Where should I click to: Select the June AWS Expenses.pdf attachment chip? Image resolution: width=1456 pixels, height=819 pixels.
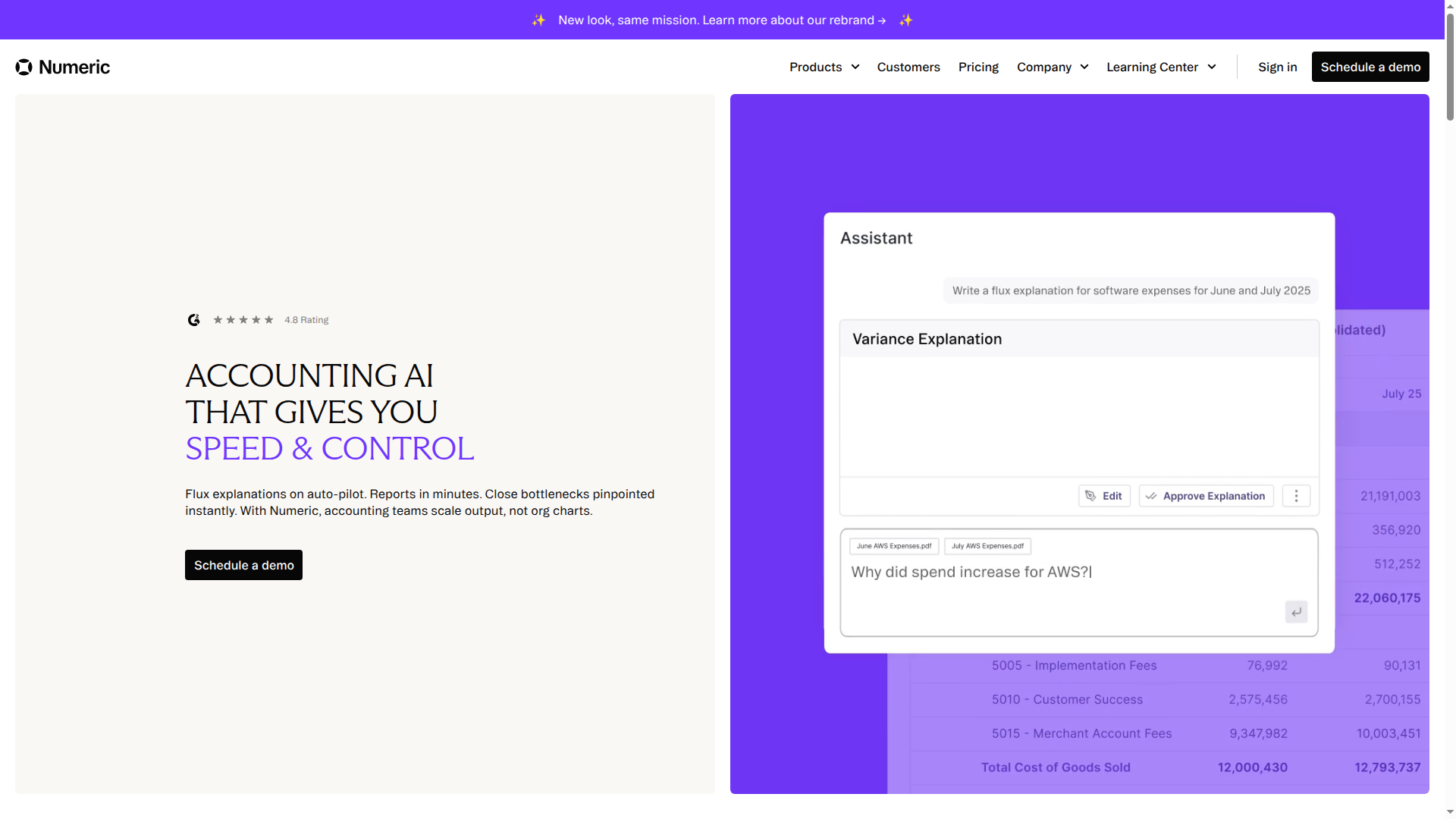click(893, 546)
